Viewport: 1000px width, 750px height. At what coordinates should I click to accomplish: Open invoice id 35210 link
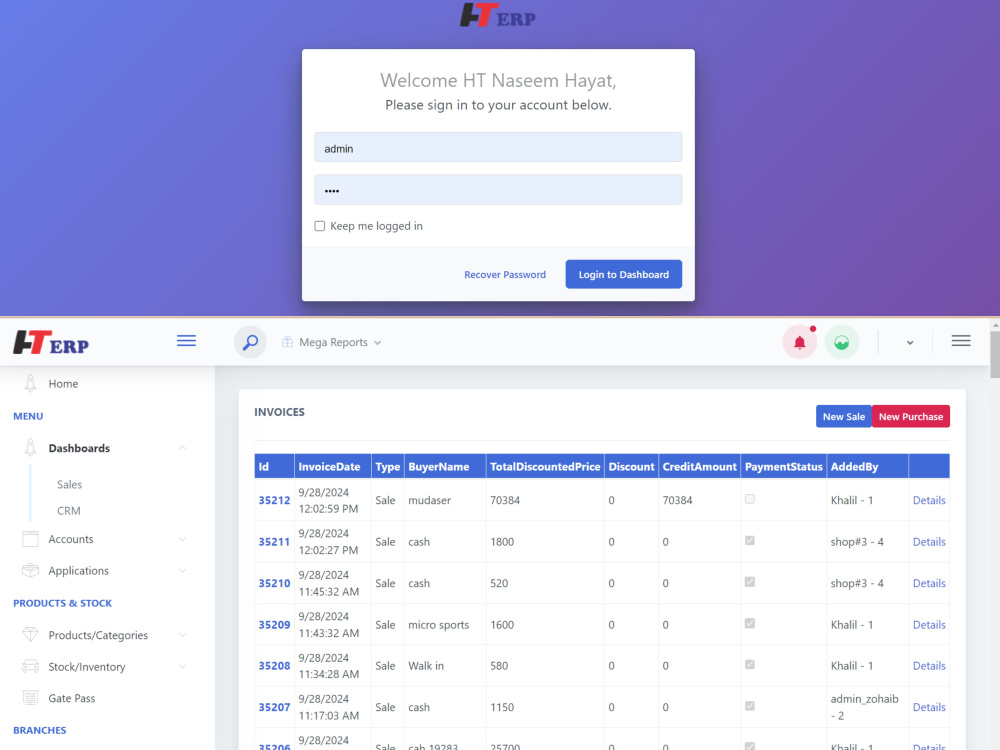(274, 583)
